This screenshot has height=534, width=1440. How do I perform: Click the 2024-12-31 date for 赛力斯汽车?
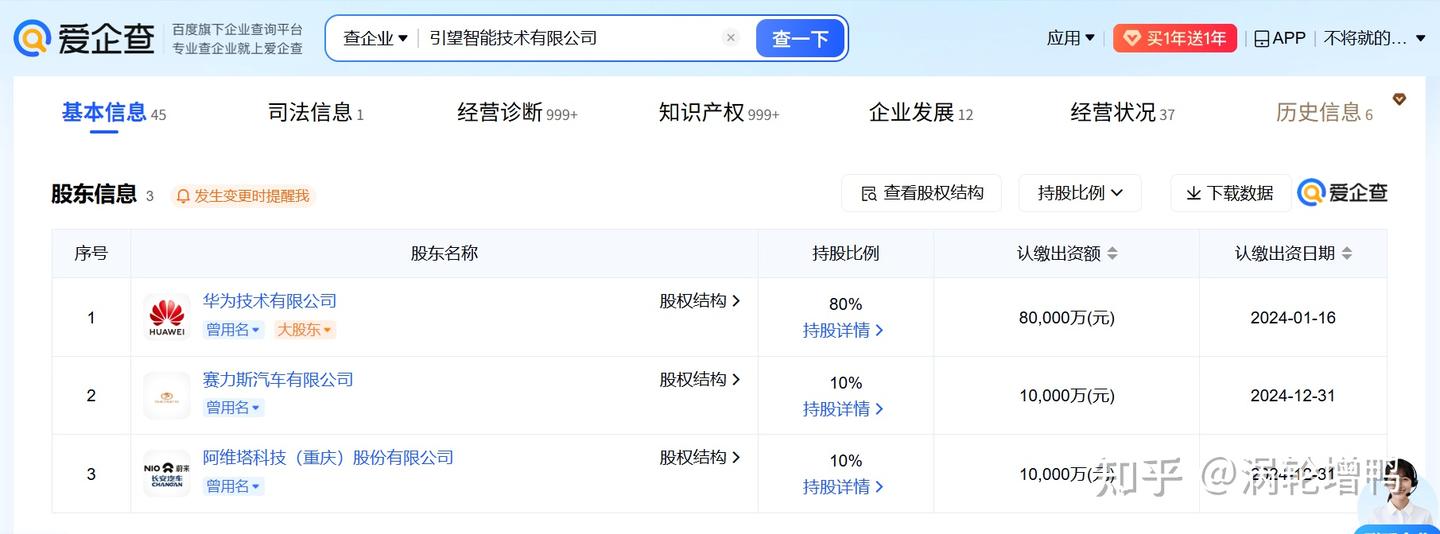point(1293,396)
